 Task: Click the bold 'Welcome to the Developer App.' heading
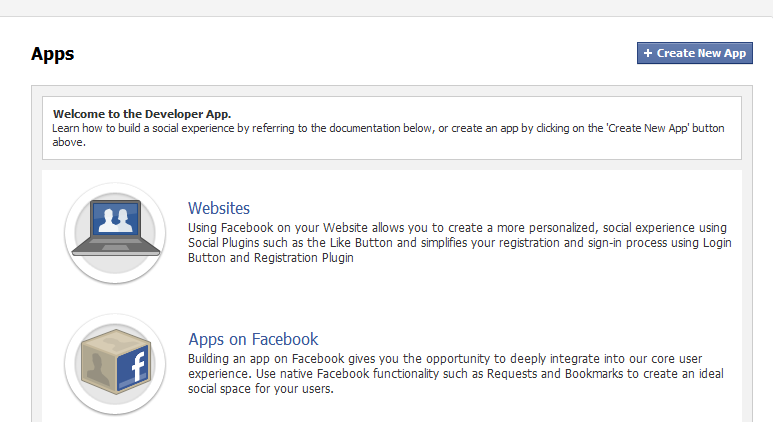pyautogui.click(x=142, y=114)
